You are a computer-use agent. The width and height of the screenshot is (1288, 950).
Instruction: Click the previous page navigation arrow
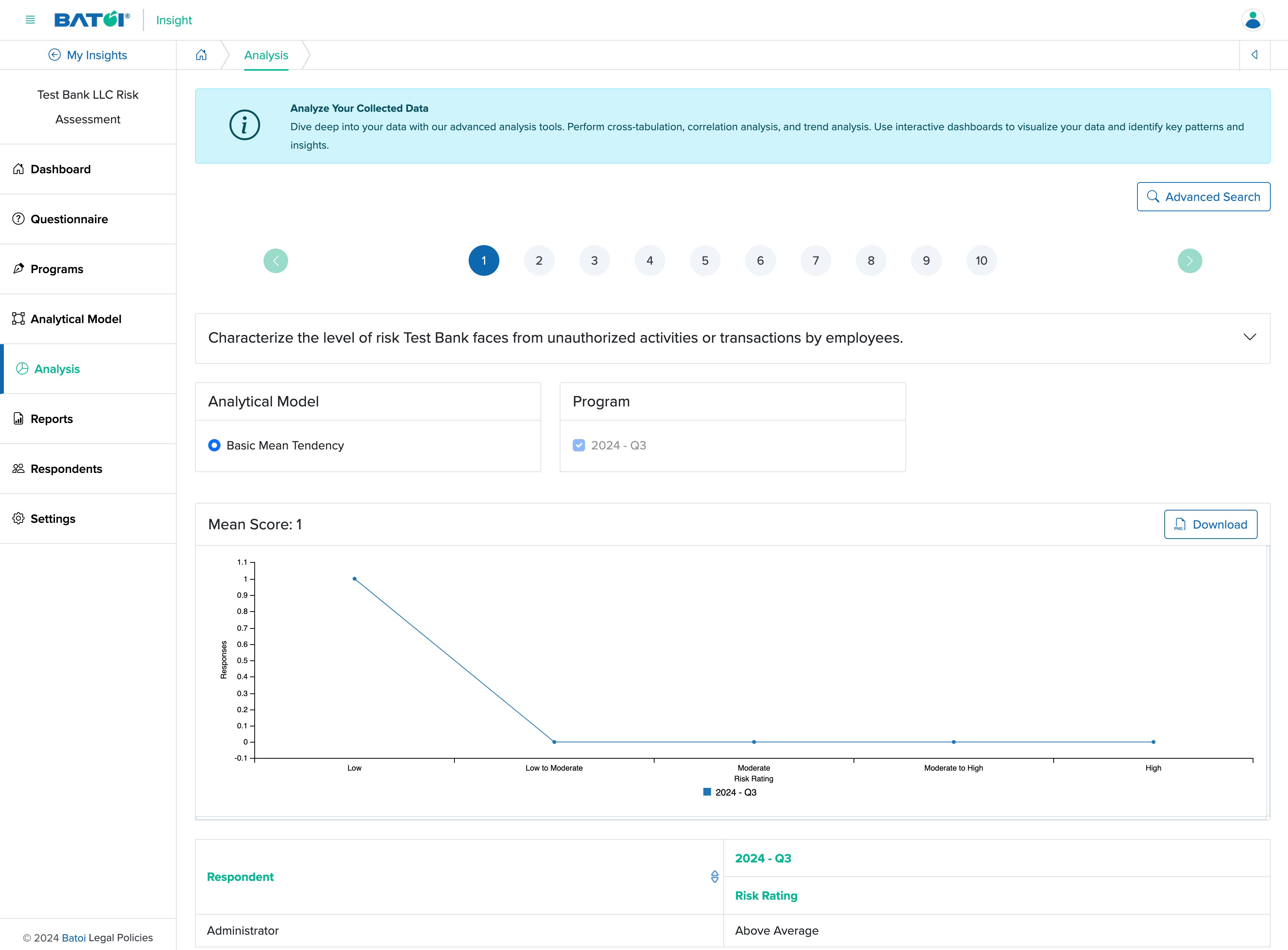[x=275, y=261]
